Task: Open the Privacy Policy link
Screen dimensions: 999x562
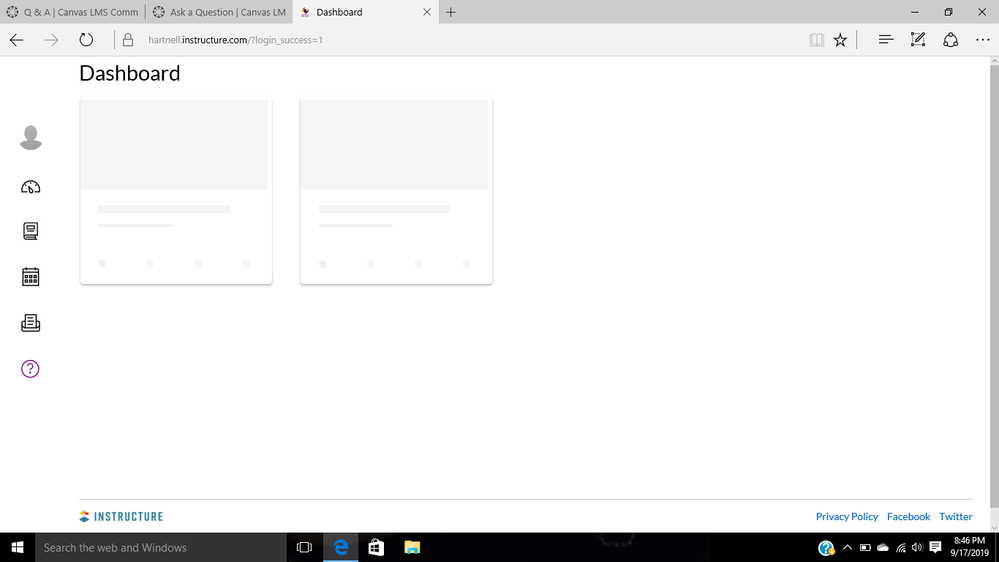Action: tap(846, 517)
